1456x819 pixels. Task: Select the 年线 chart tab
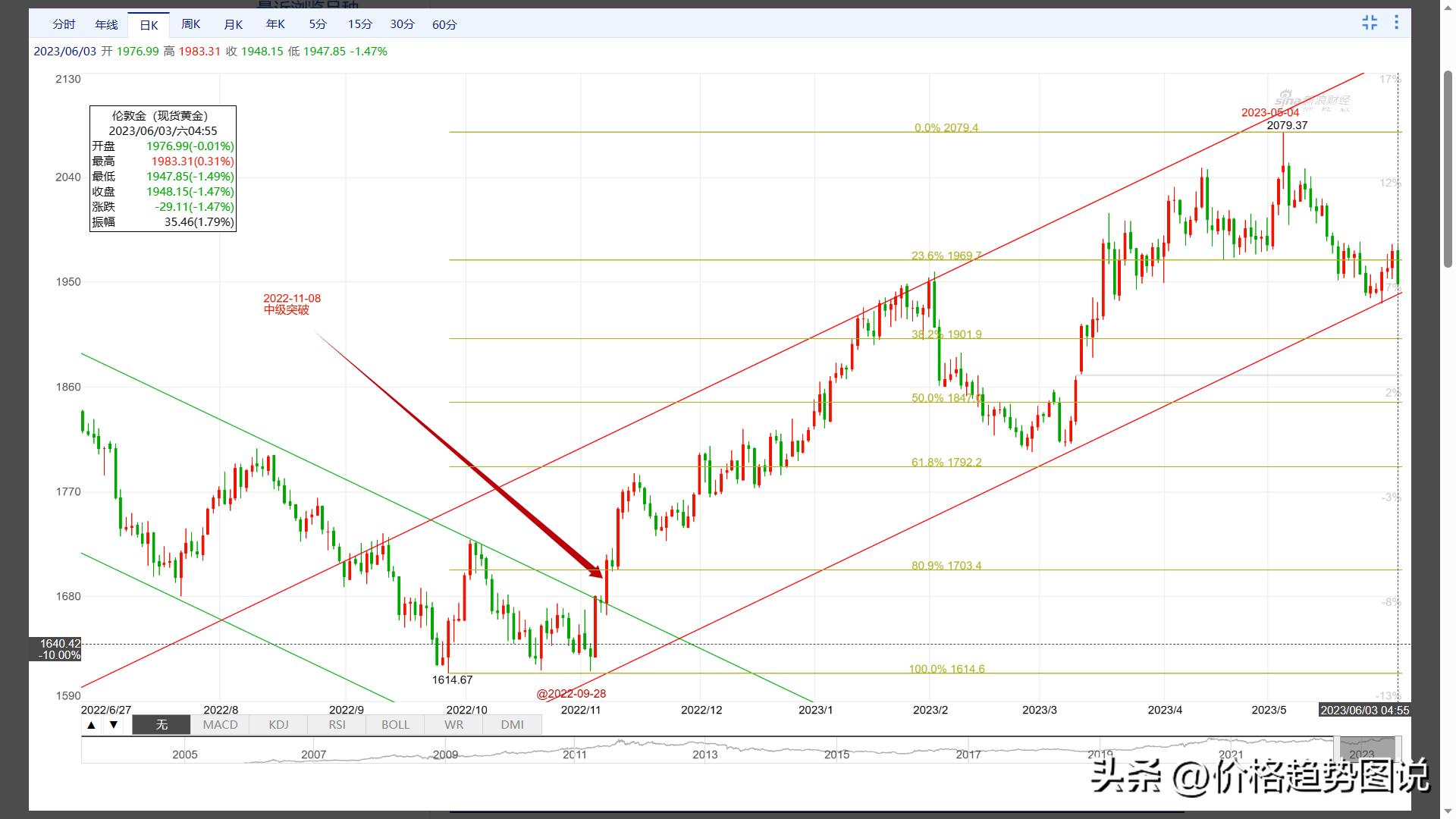[x=106, y=24]
